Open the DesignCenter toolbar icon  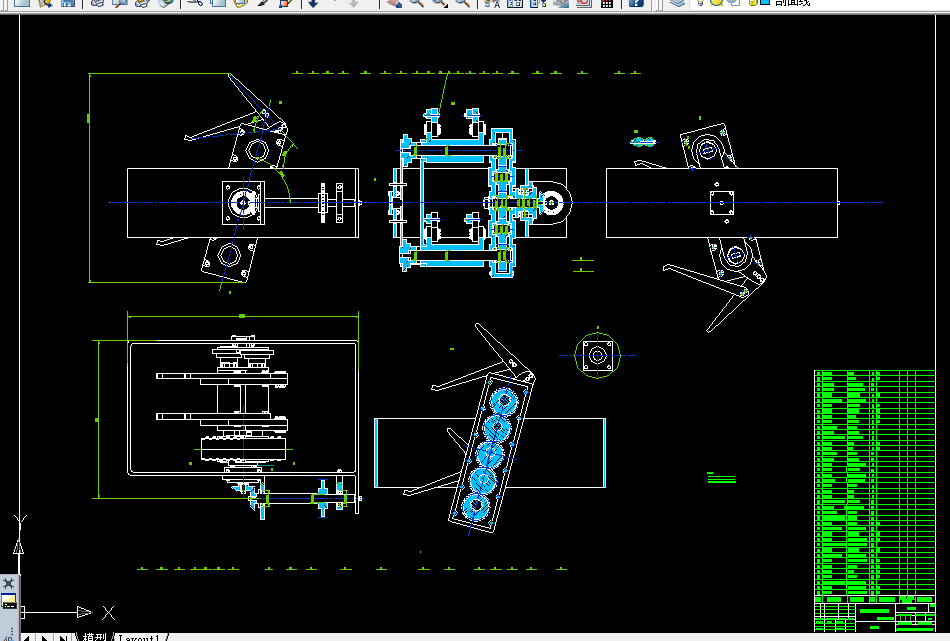(x=514, y=2)
